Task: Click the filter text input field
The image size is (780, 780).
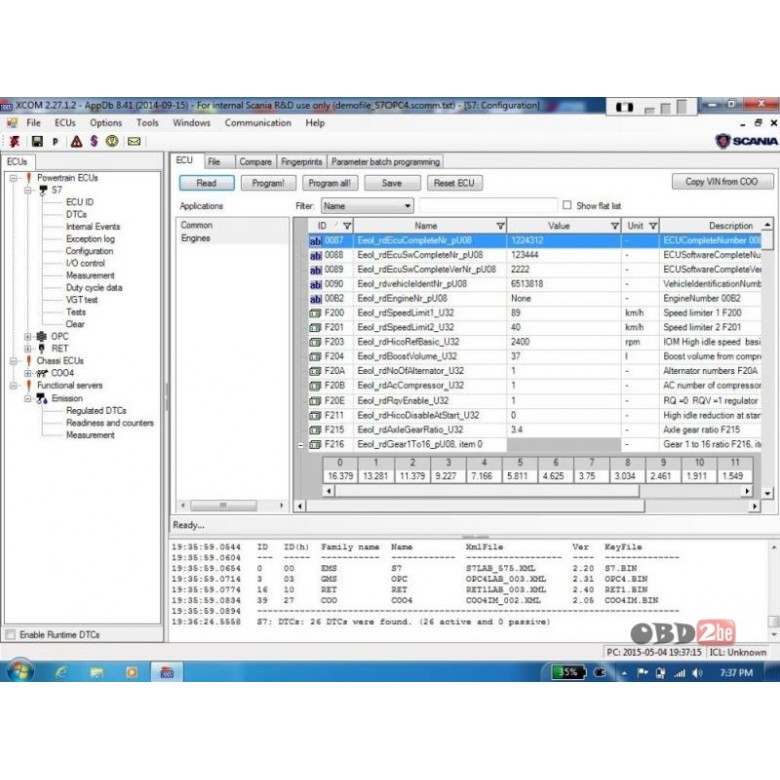Action: [488, 205]
